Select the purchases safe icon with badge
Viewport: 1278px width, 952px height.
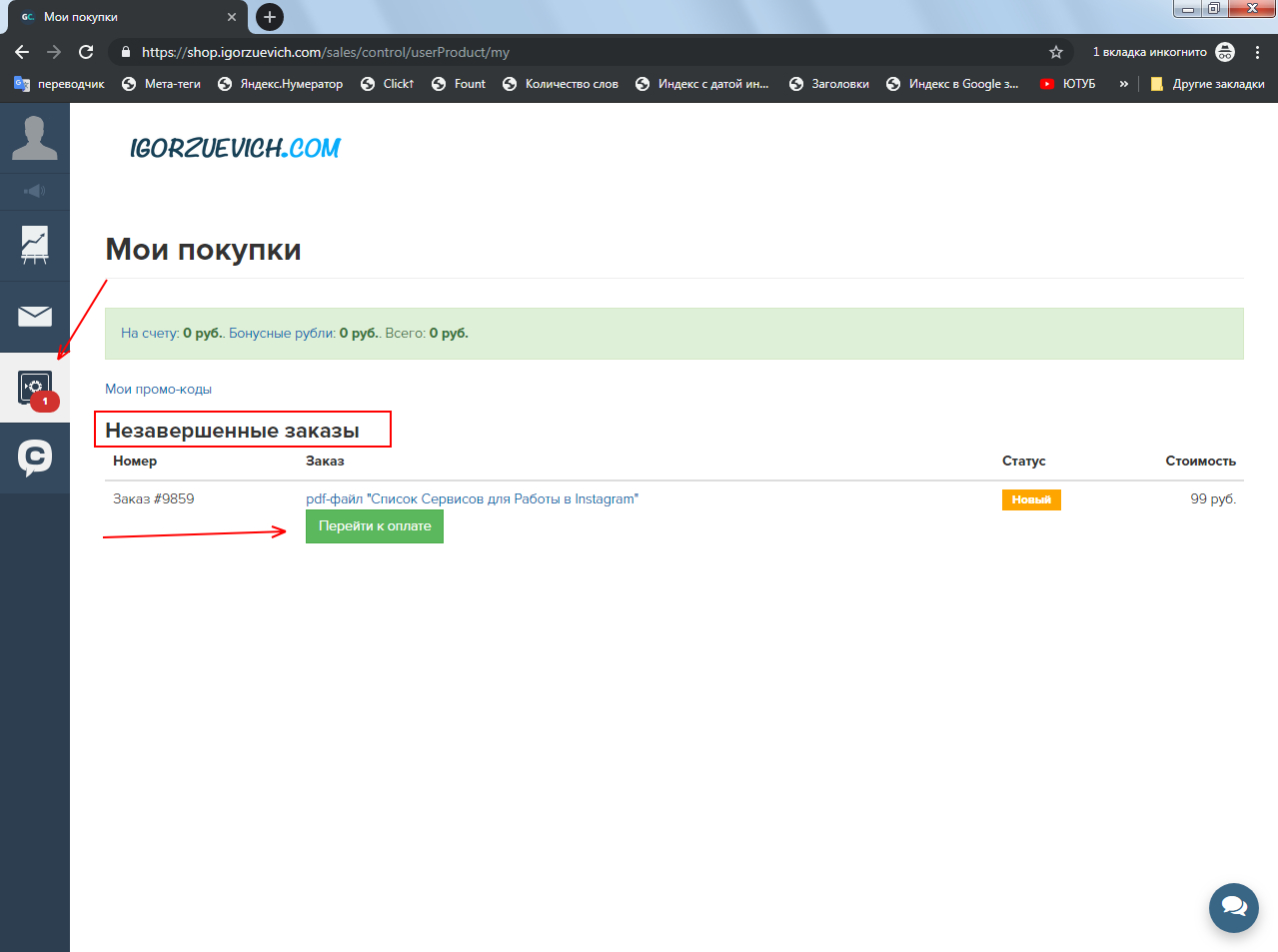(x=35, y=388)
